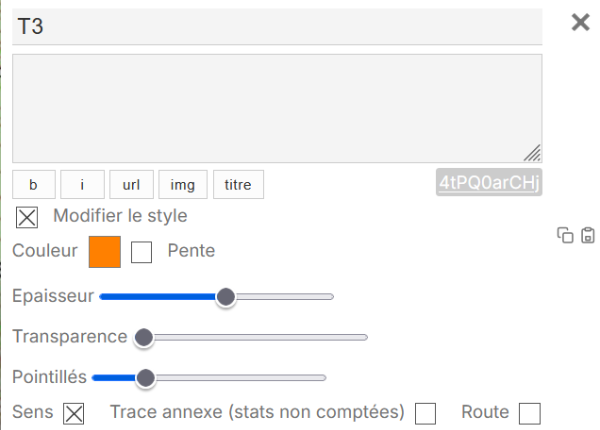Click the paste style clipboard icon
600x430 pixels.
click(588, 236)
